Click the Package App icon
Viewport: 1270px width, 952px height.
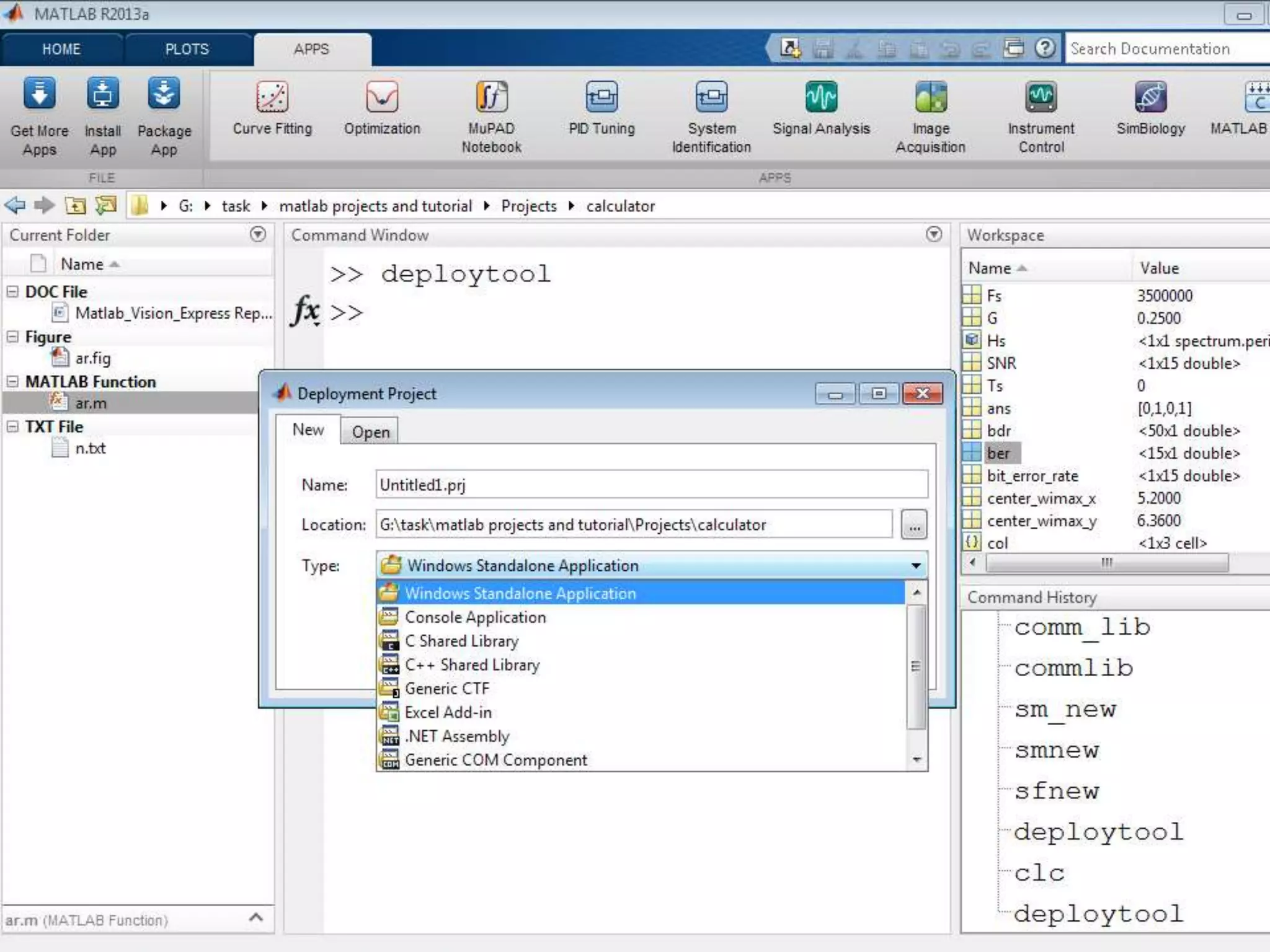164,117
